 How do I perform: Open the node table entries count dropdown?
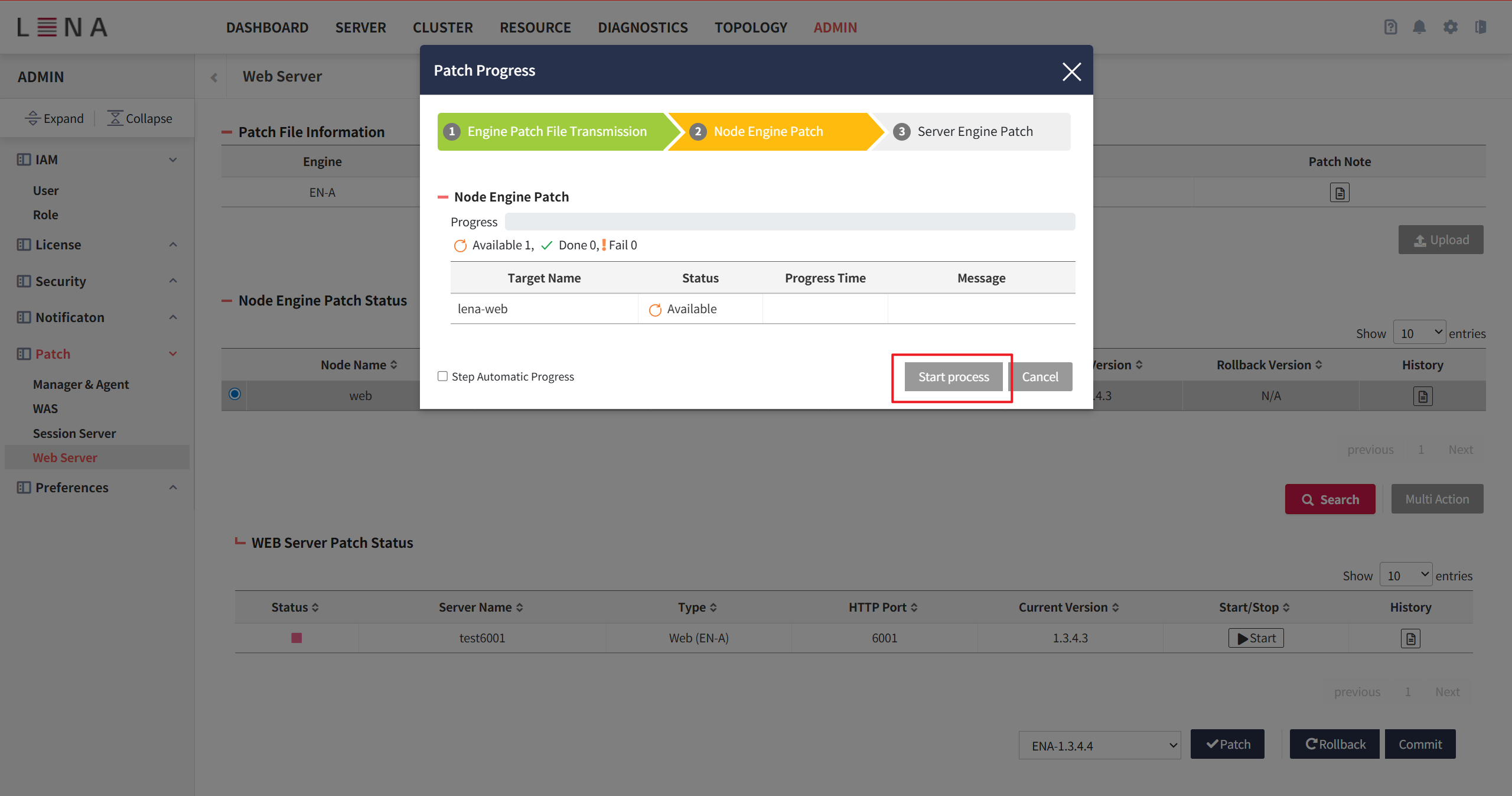click(x=1419, y=333)
